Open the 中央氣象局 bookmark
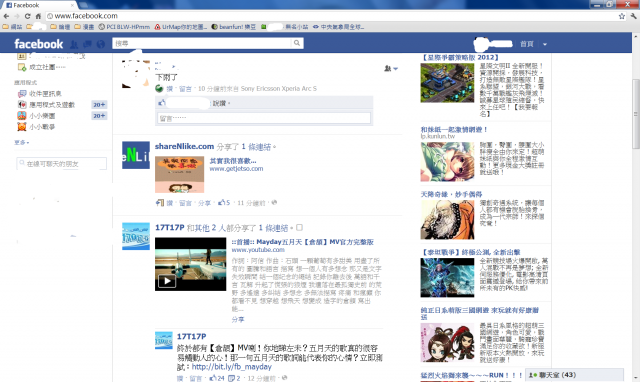This screenshot has width=640, height=382. coord(338,27)
